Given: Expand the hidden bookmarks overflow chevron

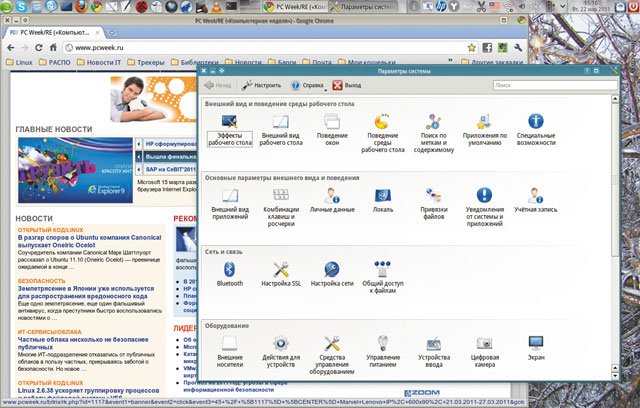Looking at the screenshot, I should 450,60.
